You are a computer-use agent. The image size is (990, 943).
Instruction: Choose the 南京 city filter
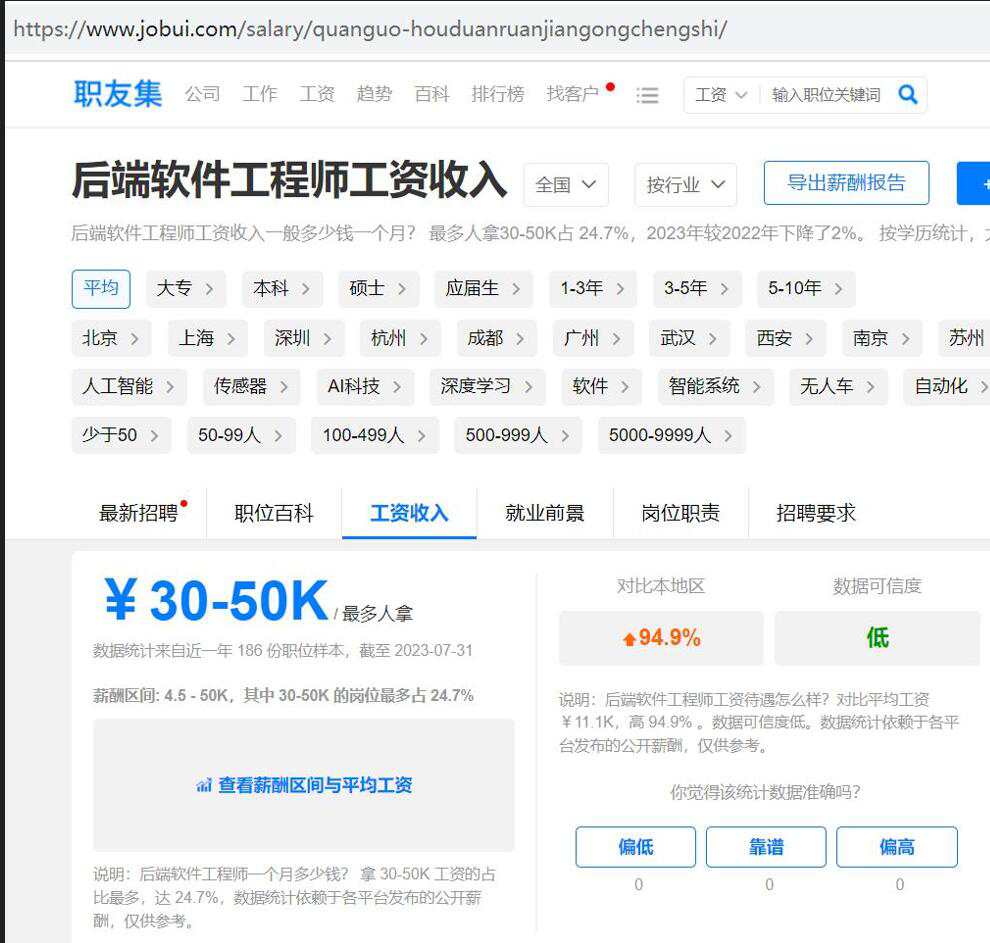[x=882, y=338]
